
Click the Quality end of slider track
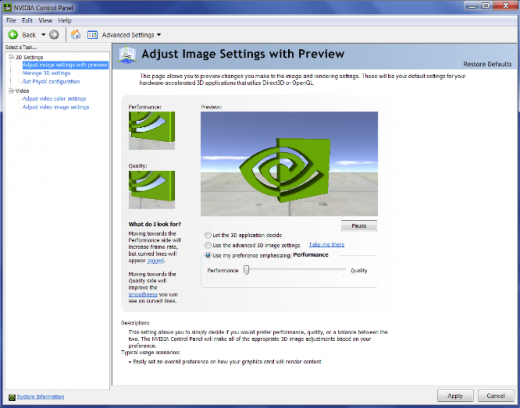point(344,269)
